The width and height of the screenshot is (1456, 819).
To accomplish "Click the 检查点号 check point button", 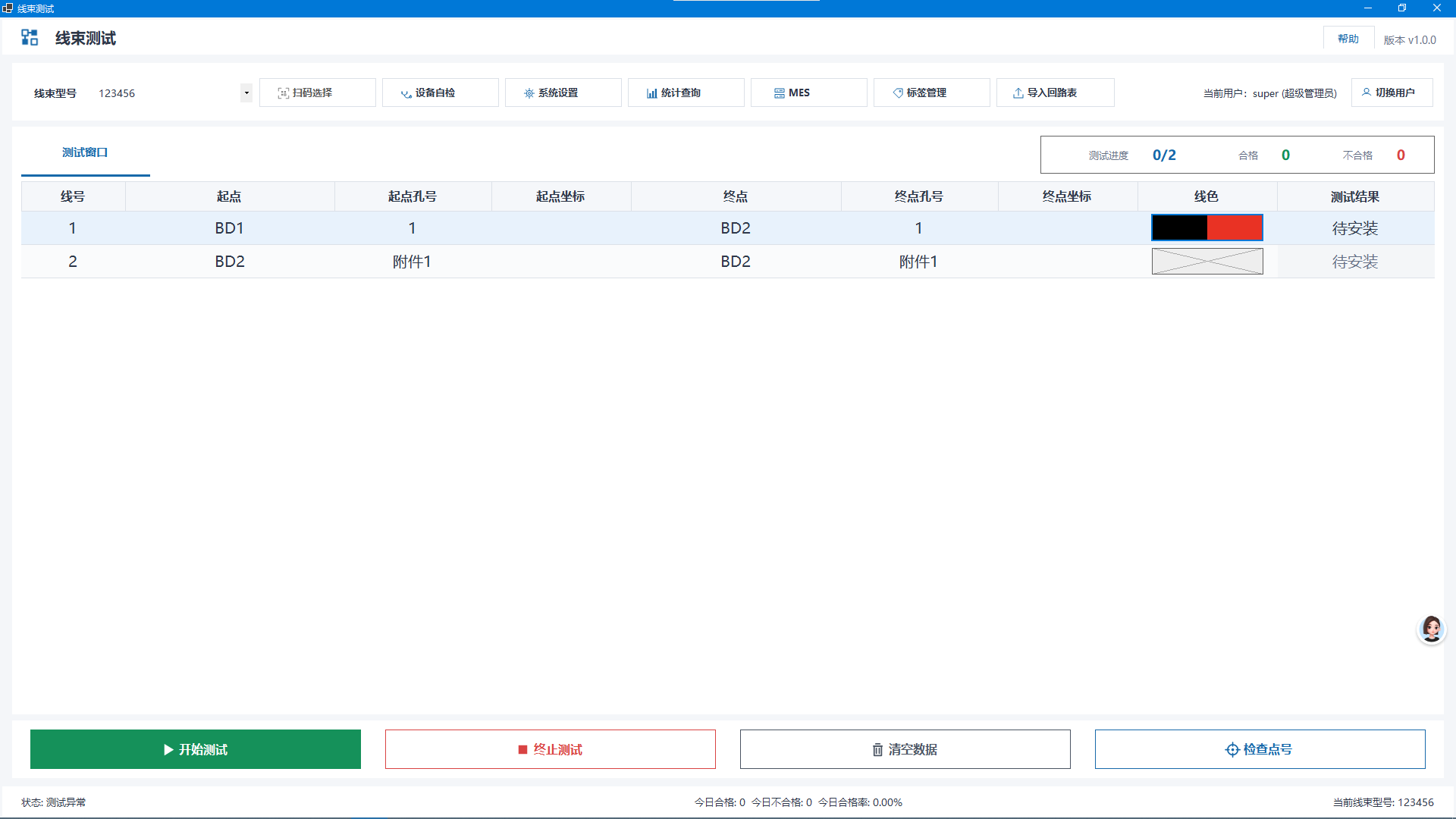I will click(x=1260, y=749).
